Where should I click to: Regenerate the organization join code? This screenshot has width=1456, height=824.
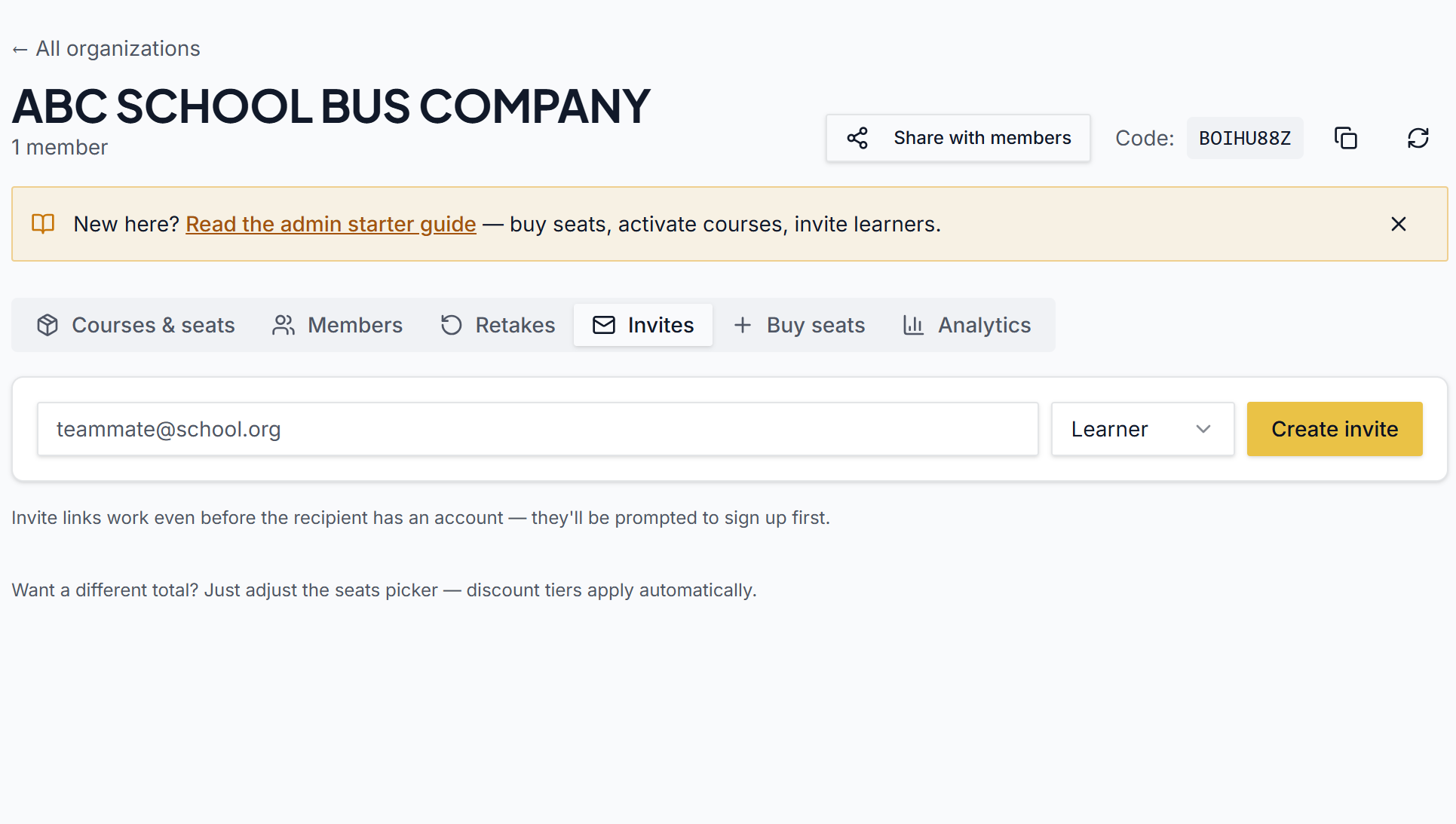[1418, 138]
